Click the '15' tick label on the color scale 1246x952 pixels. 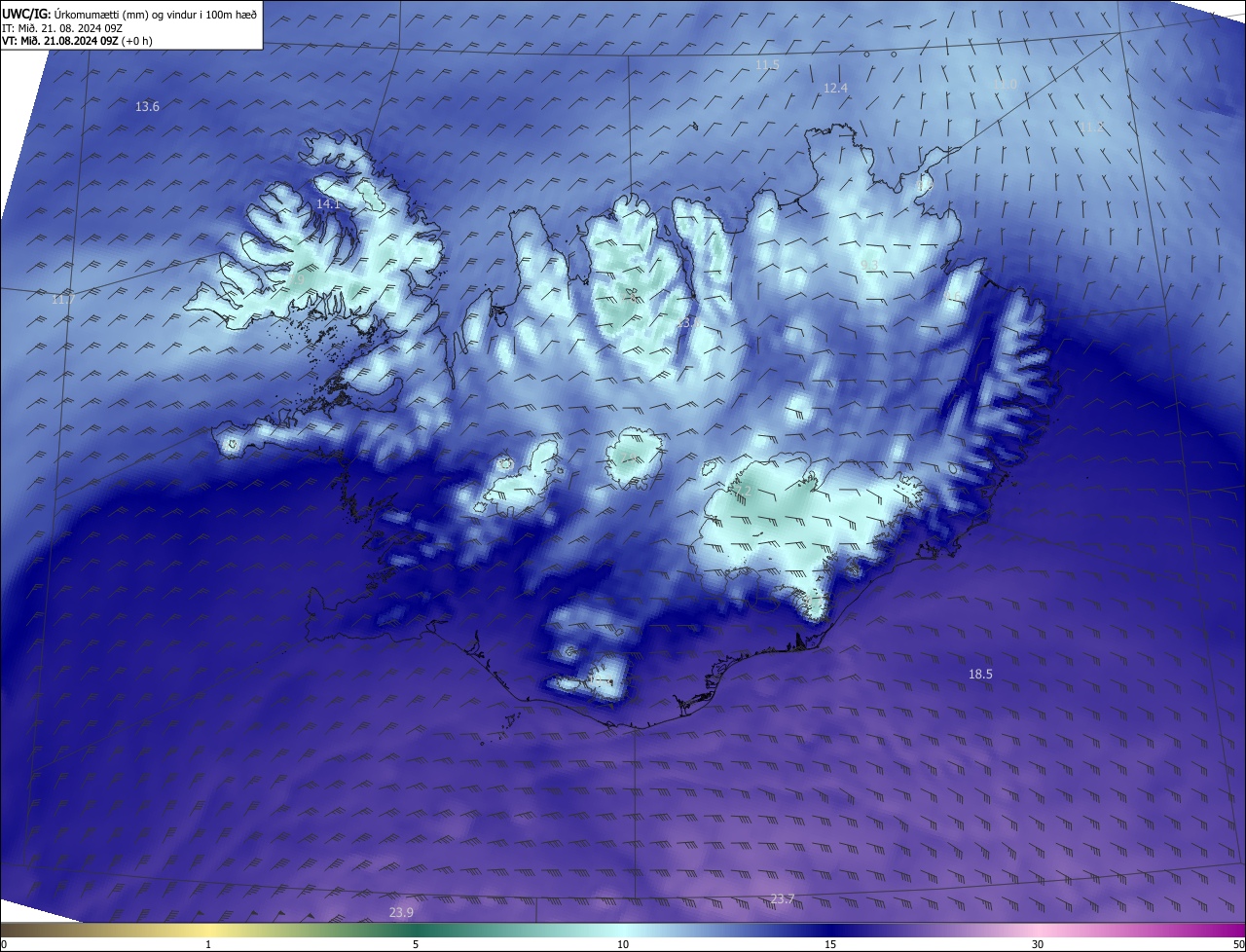(830, 944)
